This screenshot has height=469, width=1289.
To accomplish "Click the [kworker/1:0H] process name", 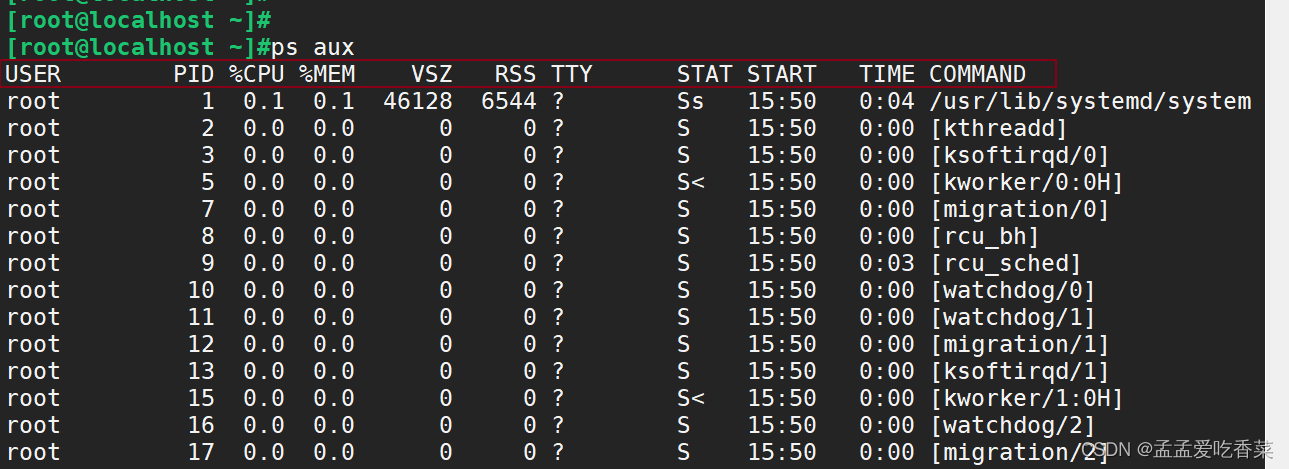I will click(1027, 398).
